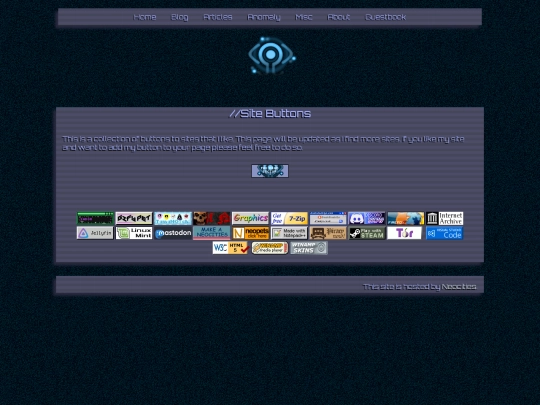
Task: Open the small dialog-window style button
Action: pyautogui.click(x=328, y=218)
